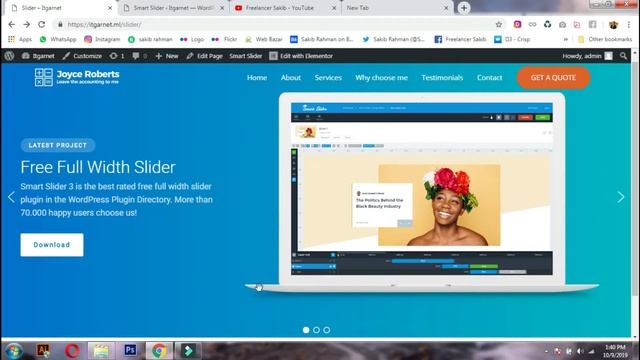Open Adobe Illustrator from the taskbar
This screenshot has width=640, height=360.
coord(43,351)
